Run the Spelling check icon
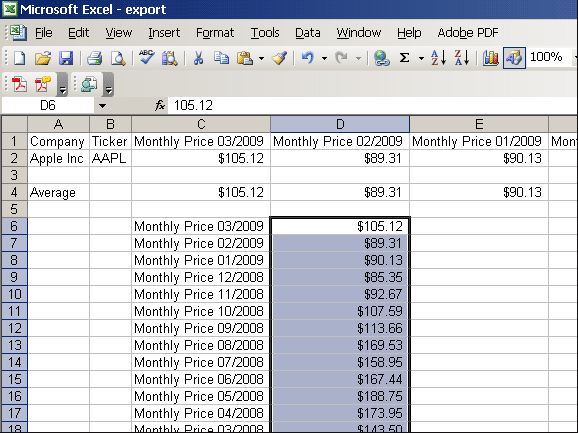578x433 pixels. [147, 58]
